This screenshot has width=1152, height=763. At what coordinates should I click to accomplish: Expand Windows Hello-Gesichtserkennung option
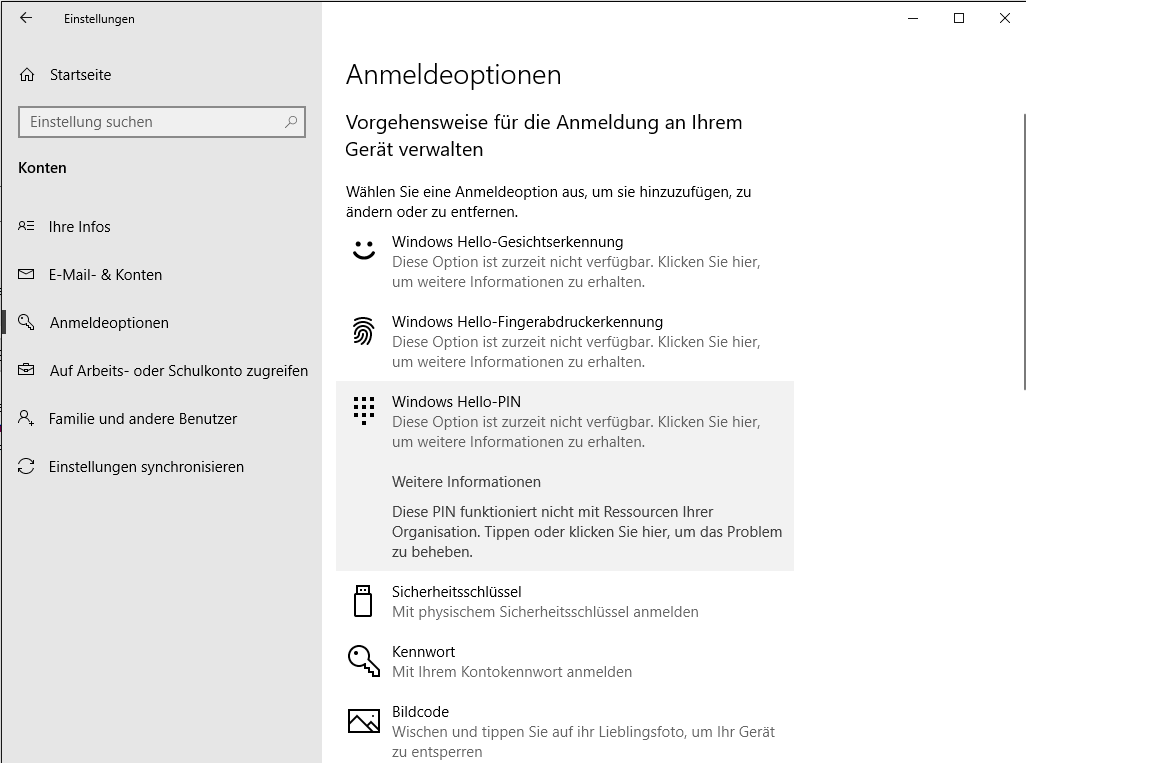[x=565, y=261]
